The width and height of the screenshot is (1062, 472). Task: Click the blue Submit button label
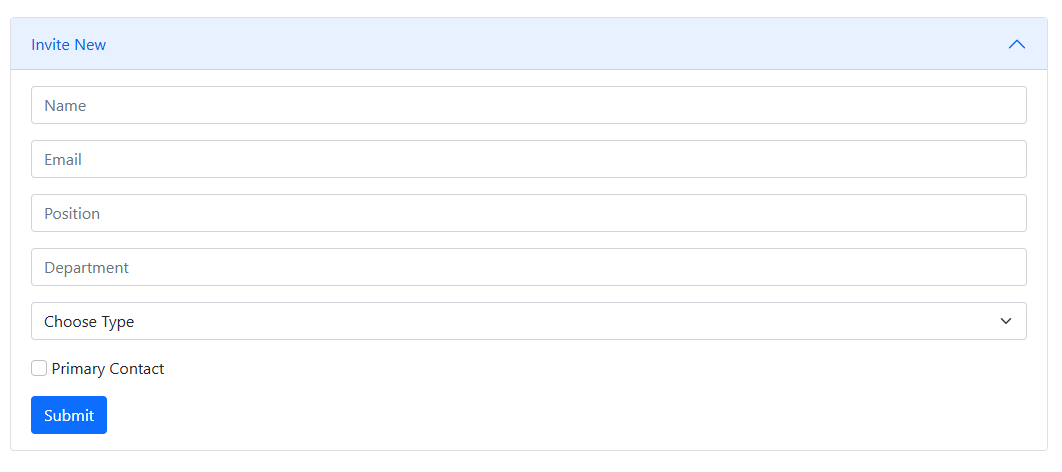69,415
